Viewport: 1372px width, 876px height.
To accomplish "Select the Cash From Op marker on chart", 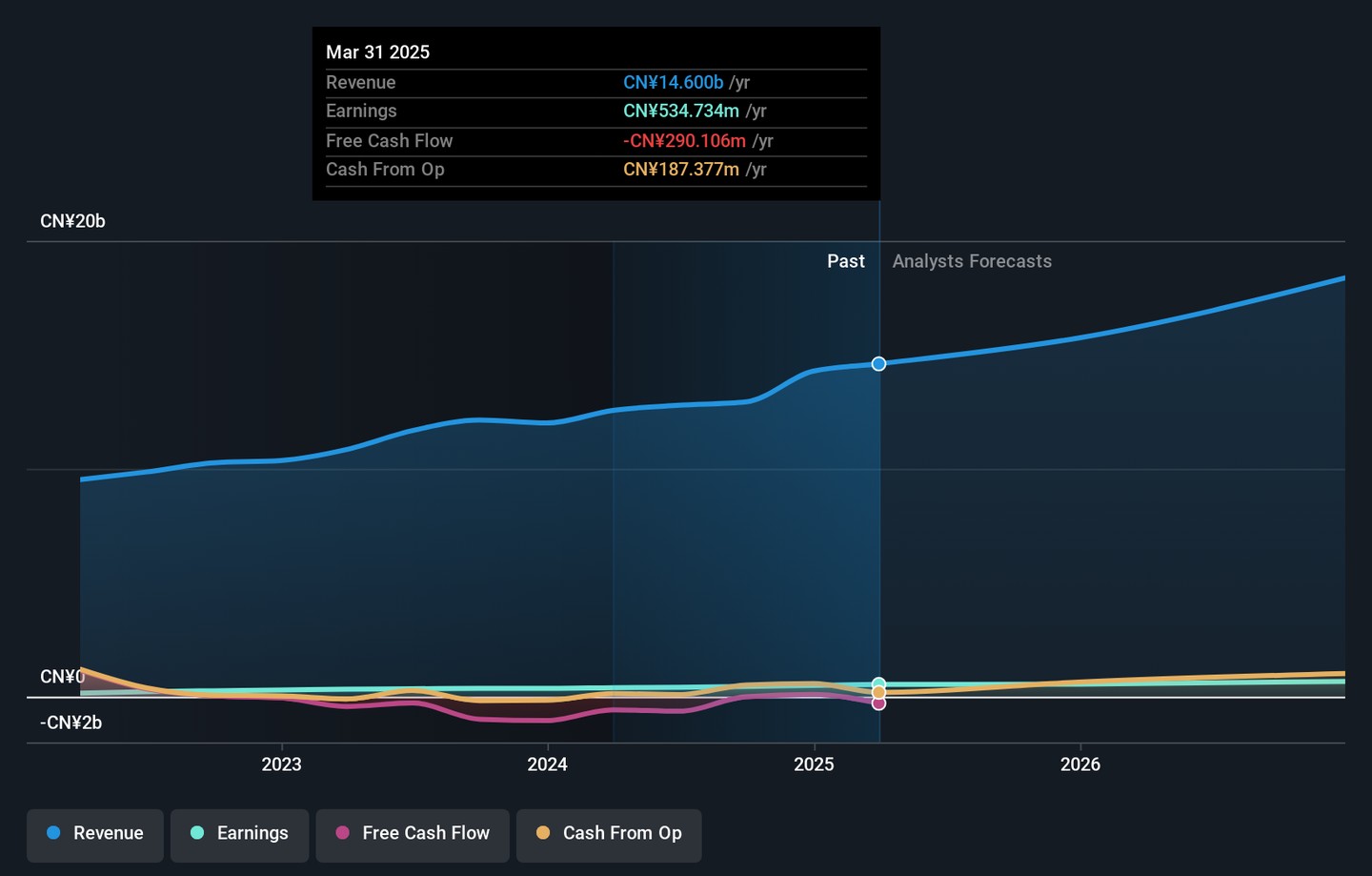I will tap(878, 693).
